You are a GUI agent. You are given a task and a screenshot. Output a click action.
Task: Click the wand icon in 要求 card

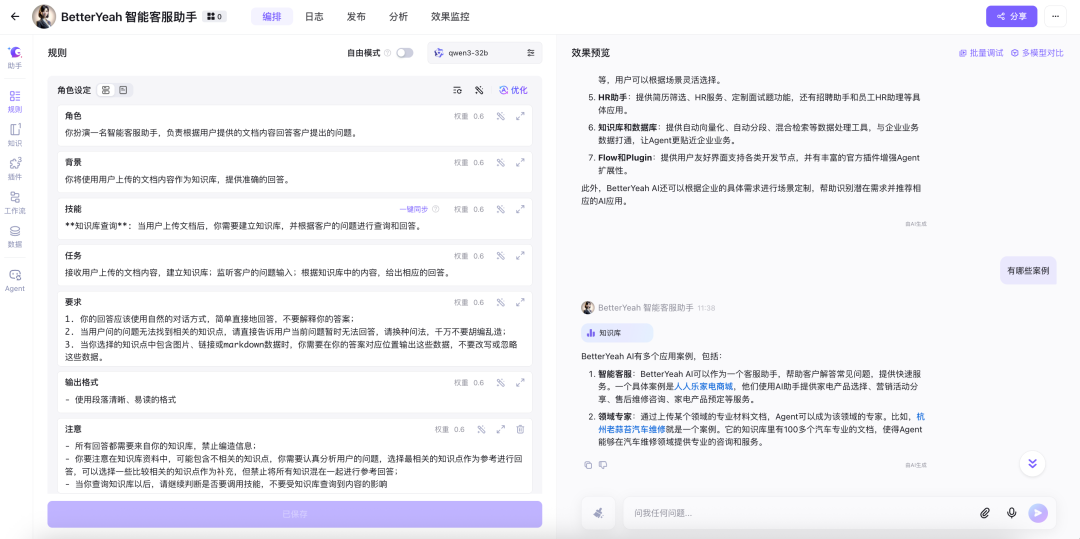pos(501,302)
